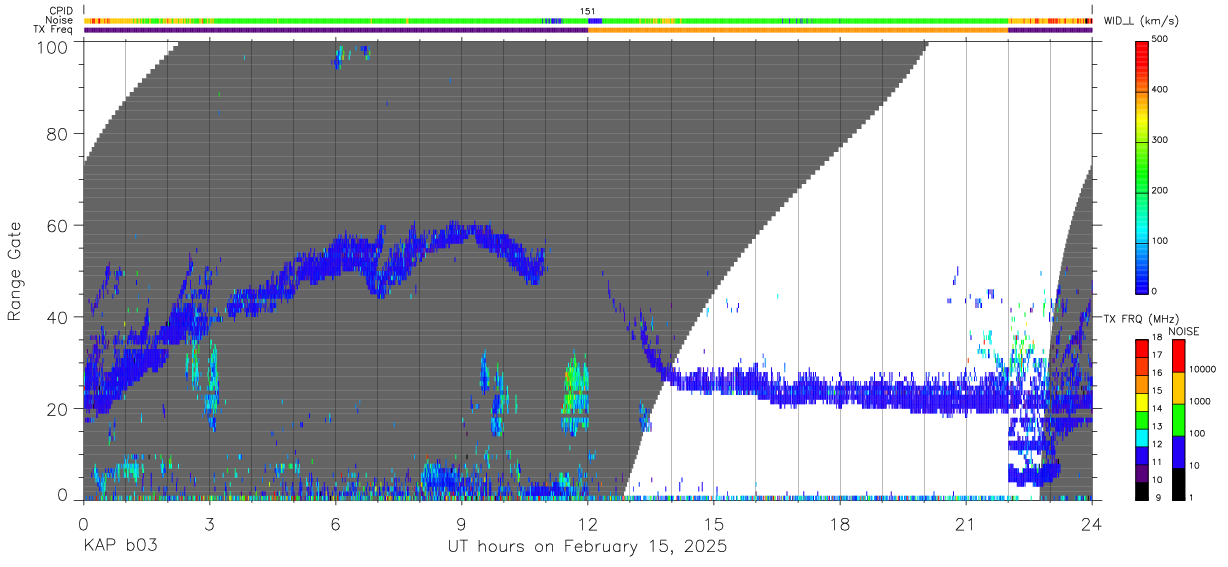1228x567 pixels.
Task: Click the '3' hour tick on the time axis
Action: pos(209,524)
